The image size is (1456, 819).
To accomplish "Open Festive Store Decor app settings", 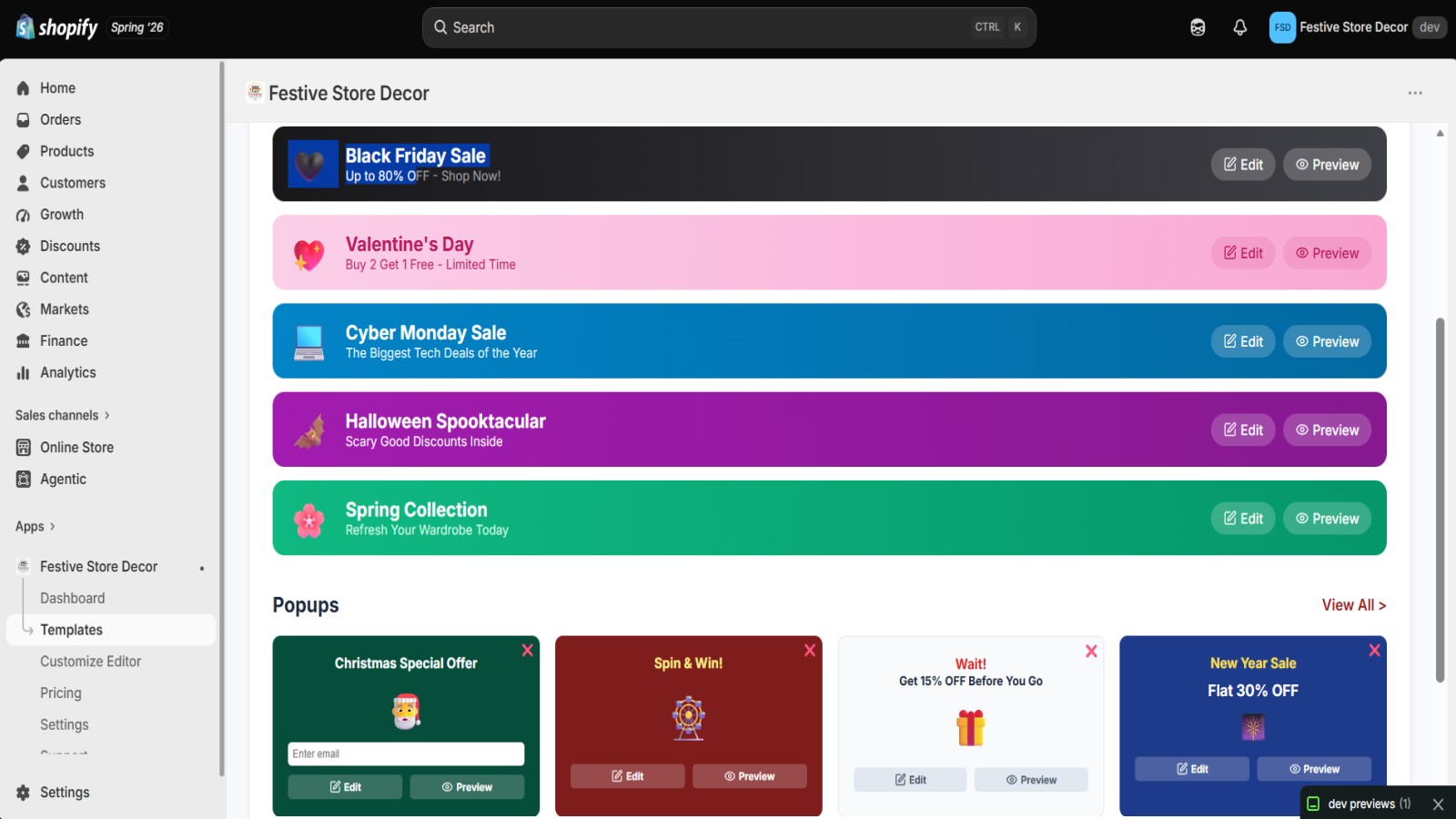I will [x=65, y=725].
